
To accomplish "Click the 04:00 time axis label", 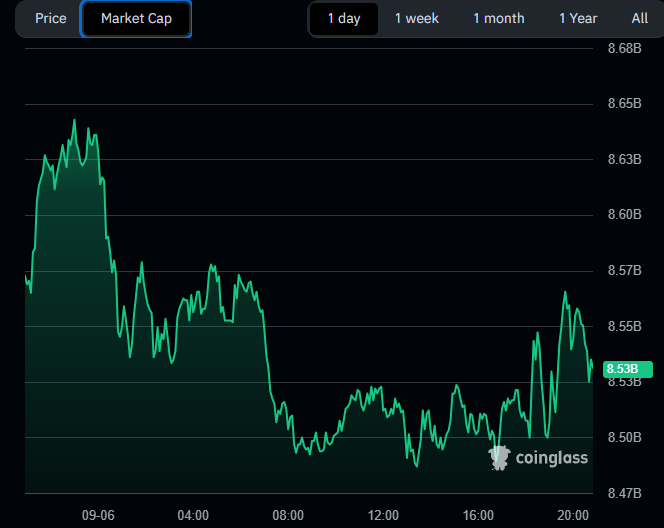I will pos(193,515).
